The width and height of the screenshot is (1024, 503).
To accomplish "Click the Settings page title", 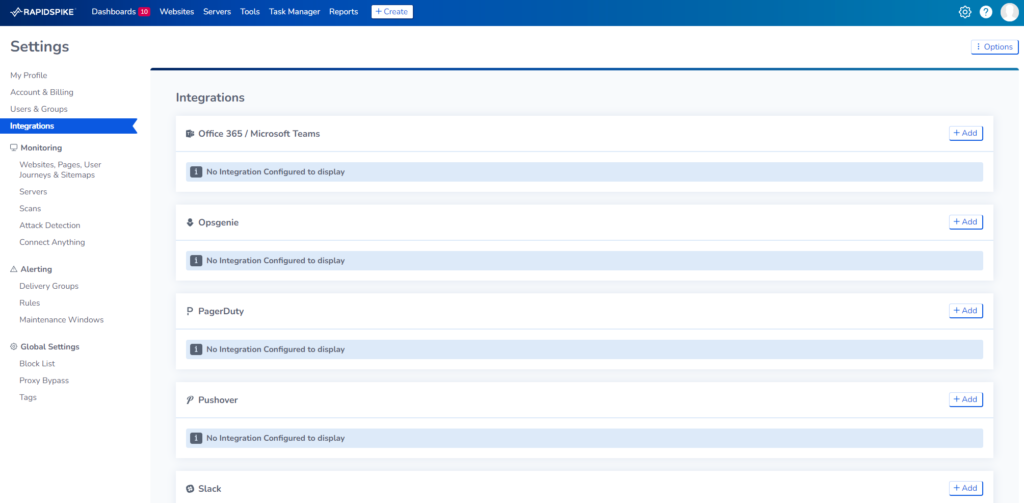I will tap(40, 47).
